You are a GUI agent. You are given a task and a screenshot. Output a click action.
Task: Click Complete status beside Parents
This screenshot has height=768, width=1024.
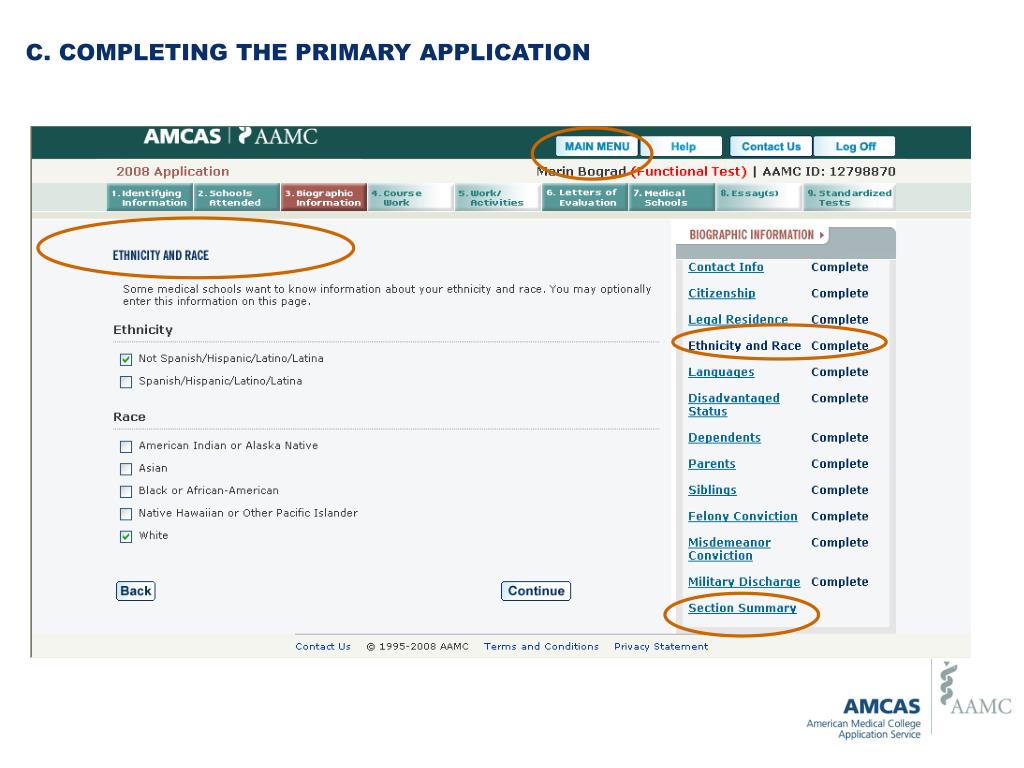pos(839,464)
